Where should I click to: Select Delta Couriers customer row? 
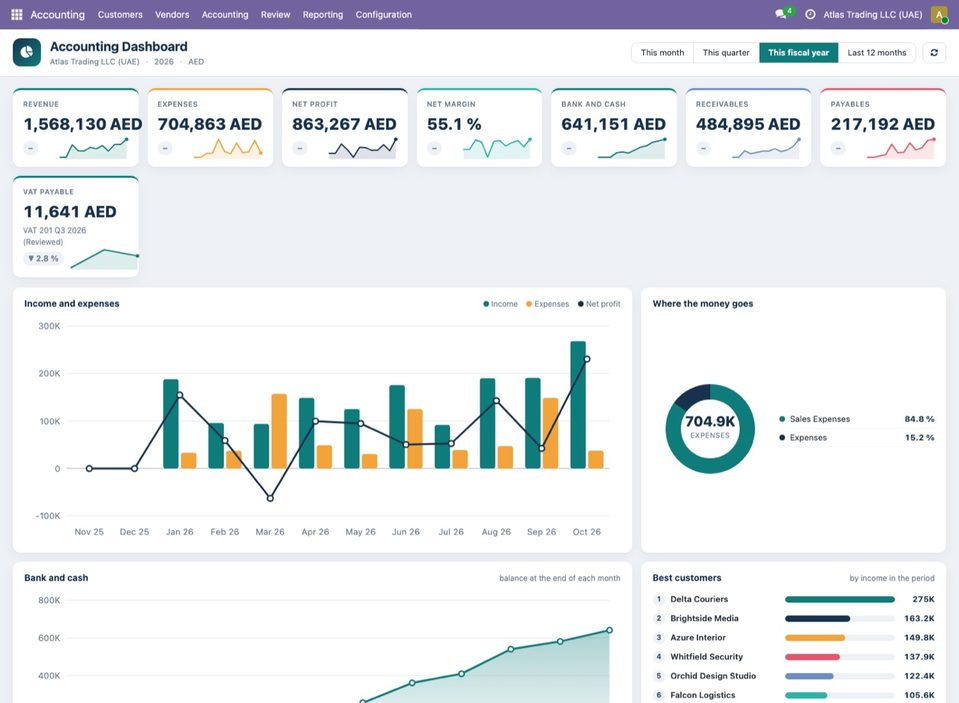click(x=793, y=600)
